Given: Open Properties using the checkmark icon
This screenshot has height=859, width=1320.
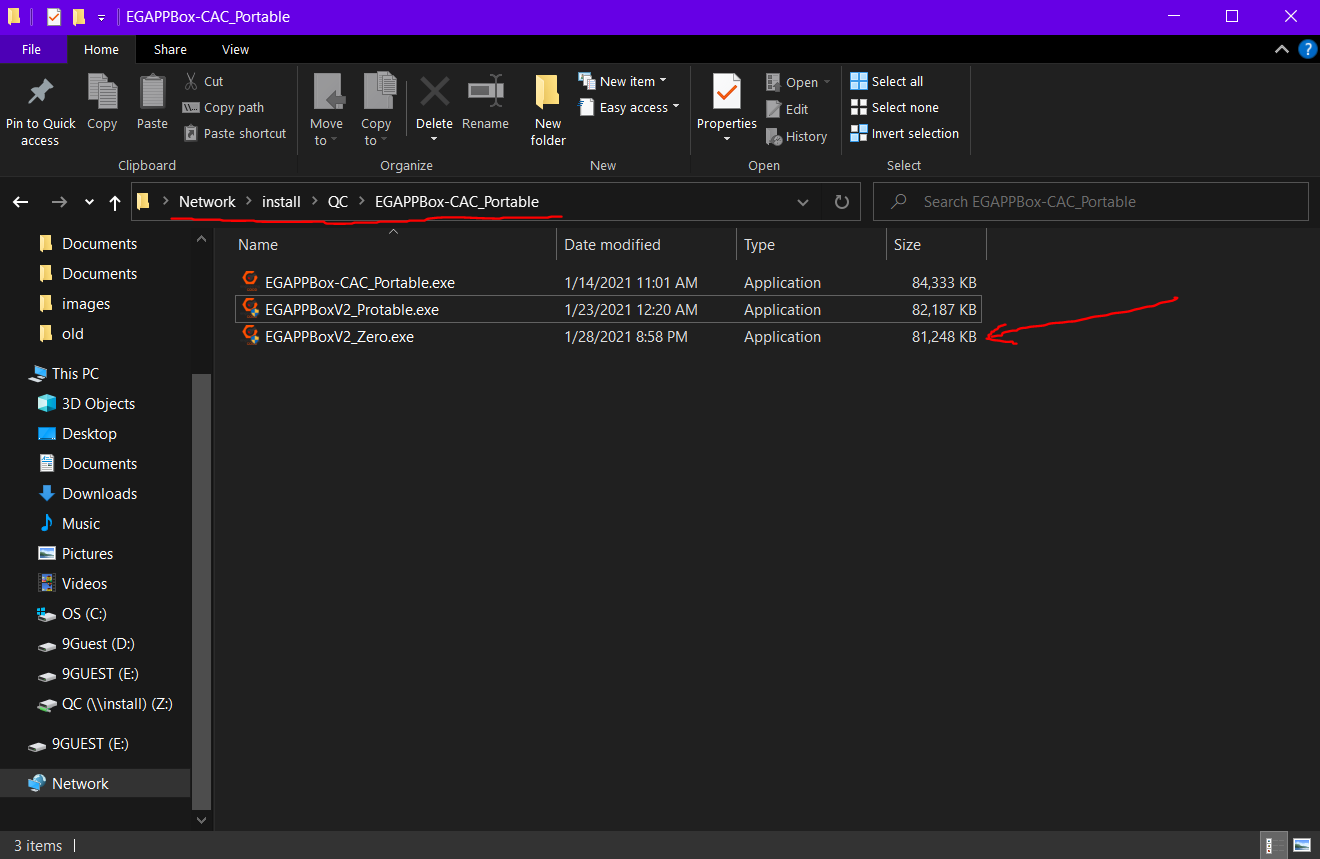Looking at the screenshot, I should click(x=726, y=93).
